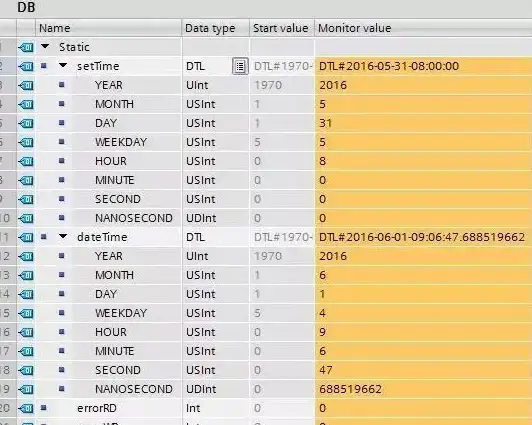This screenshot has width=532, height=425.
Task: Click the Int data type of errorRD
Action: click(x=193, y=408)
